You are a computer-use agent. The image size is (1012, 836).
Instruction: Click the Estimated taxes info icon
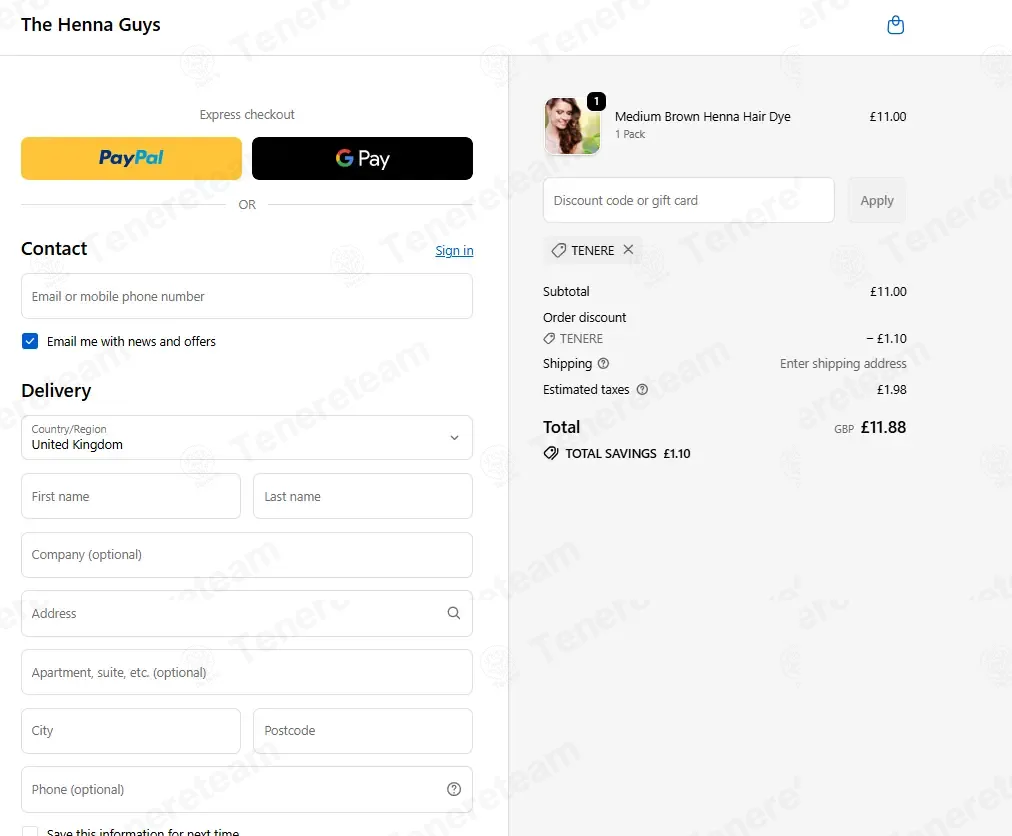642,389
